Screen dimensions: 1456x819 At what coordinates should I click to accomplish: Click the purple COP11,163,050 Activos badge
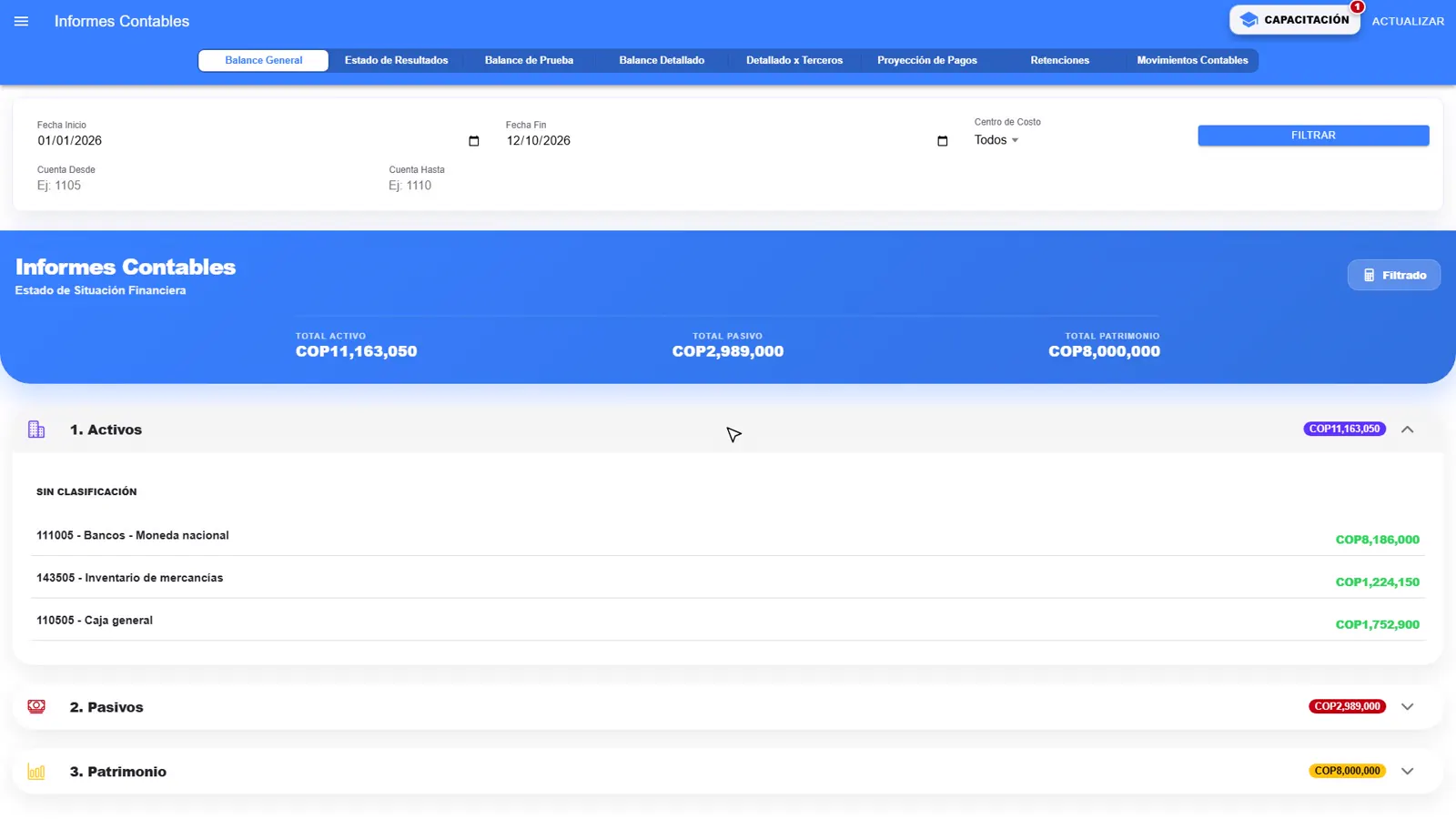pos(1344,429)
